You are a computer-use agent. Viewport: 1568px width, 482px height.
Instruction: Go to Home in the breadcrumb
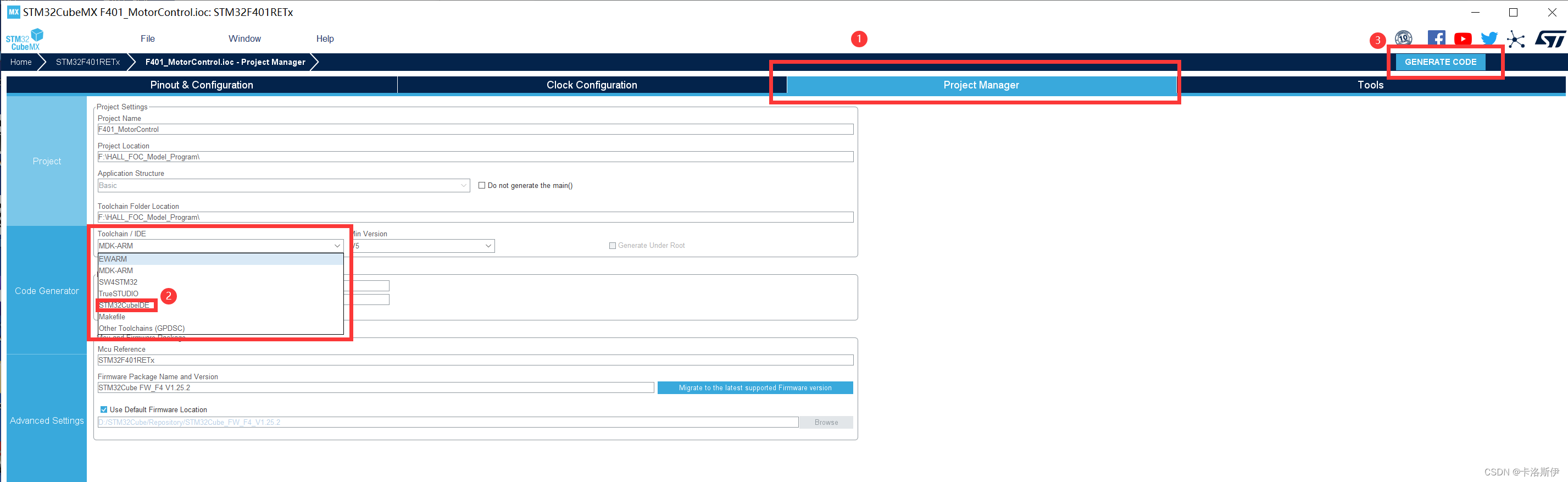[21, 62]
